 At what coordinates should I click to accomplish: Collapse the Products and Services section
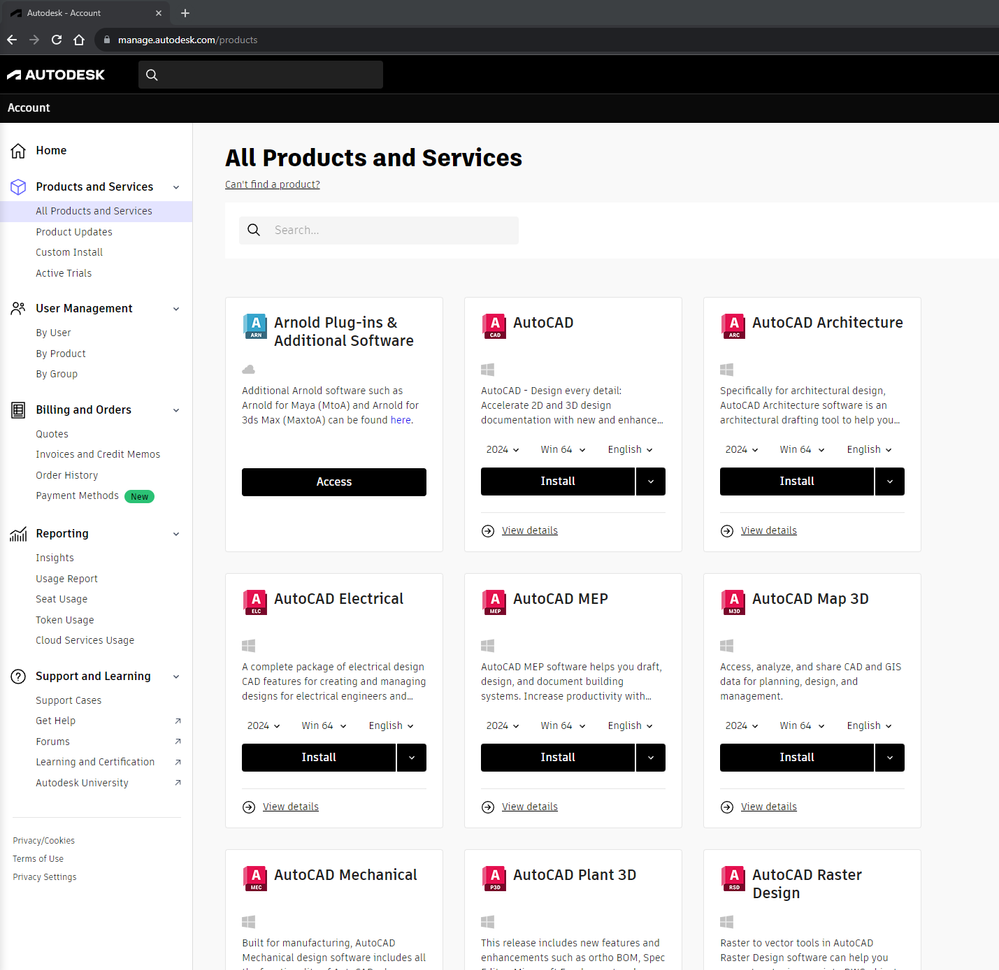(x=176, y=187)
